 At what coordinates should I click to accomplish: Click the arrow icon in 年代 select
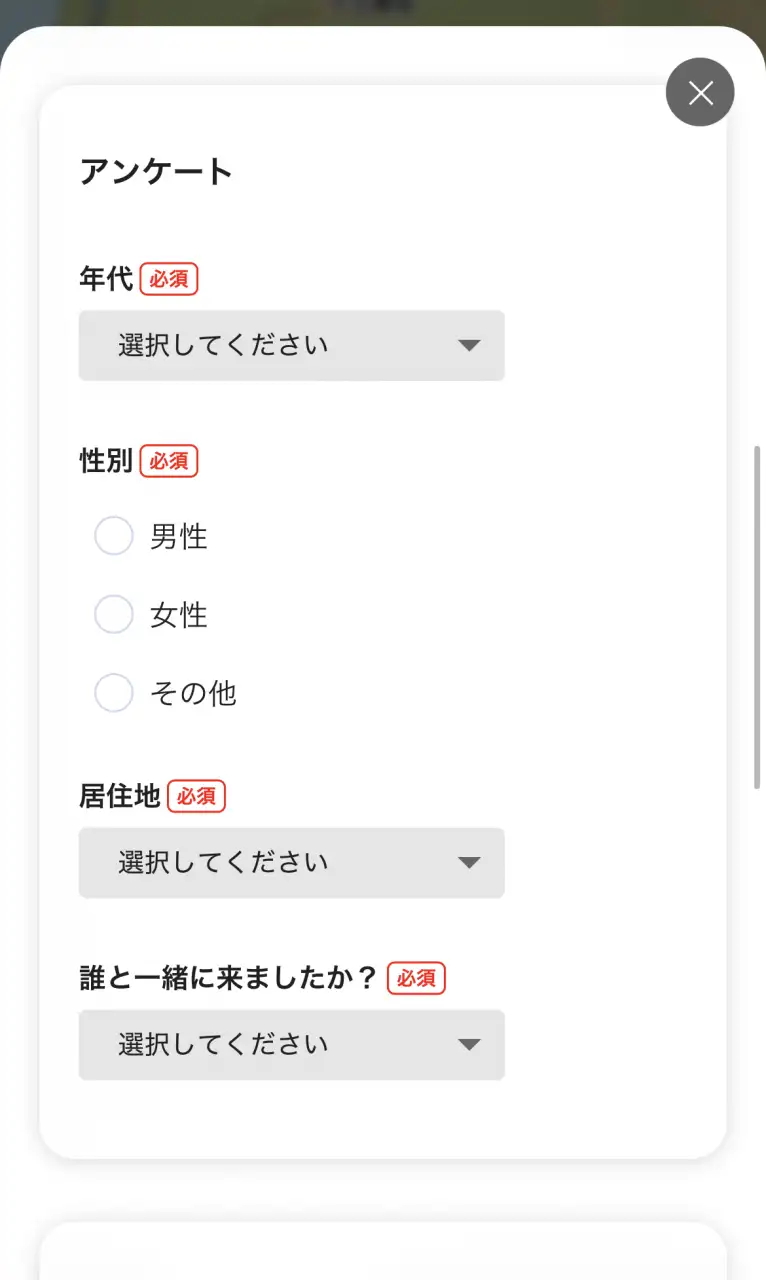coord(469,346)
